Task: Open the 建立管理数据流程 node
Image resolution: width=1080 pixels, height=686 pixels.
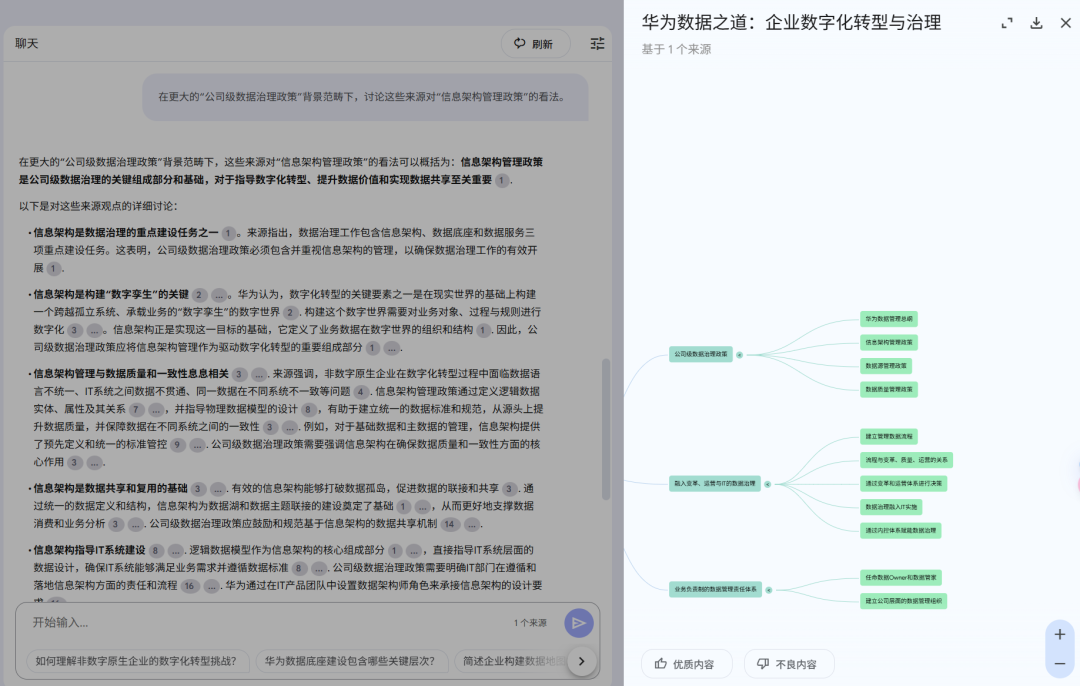Action: click(889, 437)
